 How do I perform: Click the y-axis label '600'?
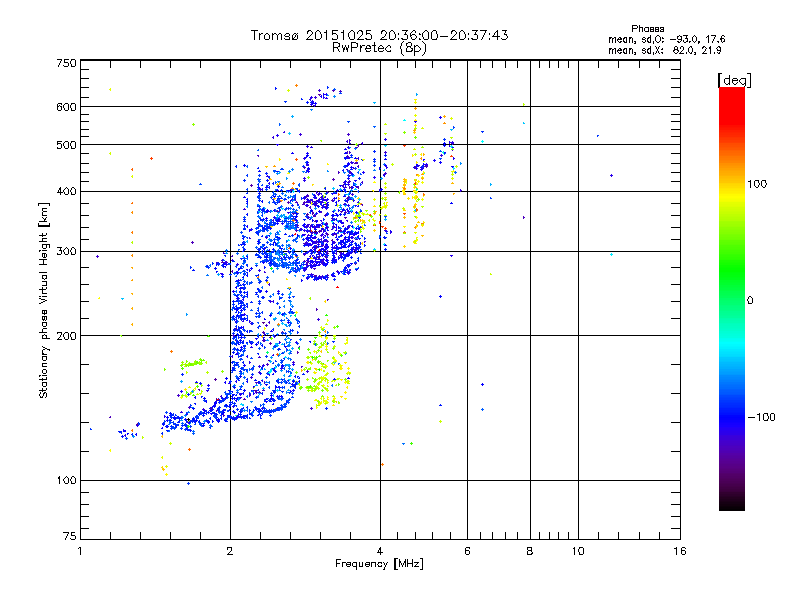[66, 107]
